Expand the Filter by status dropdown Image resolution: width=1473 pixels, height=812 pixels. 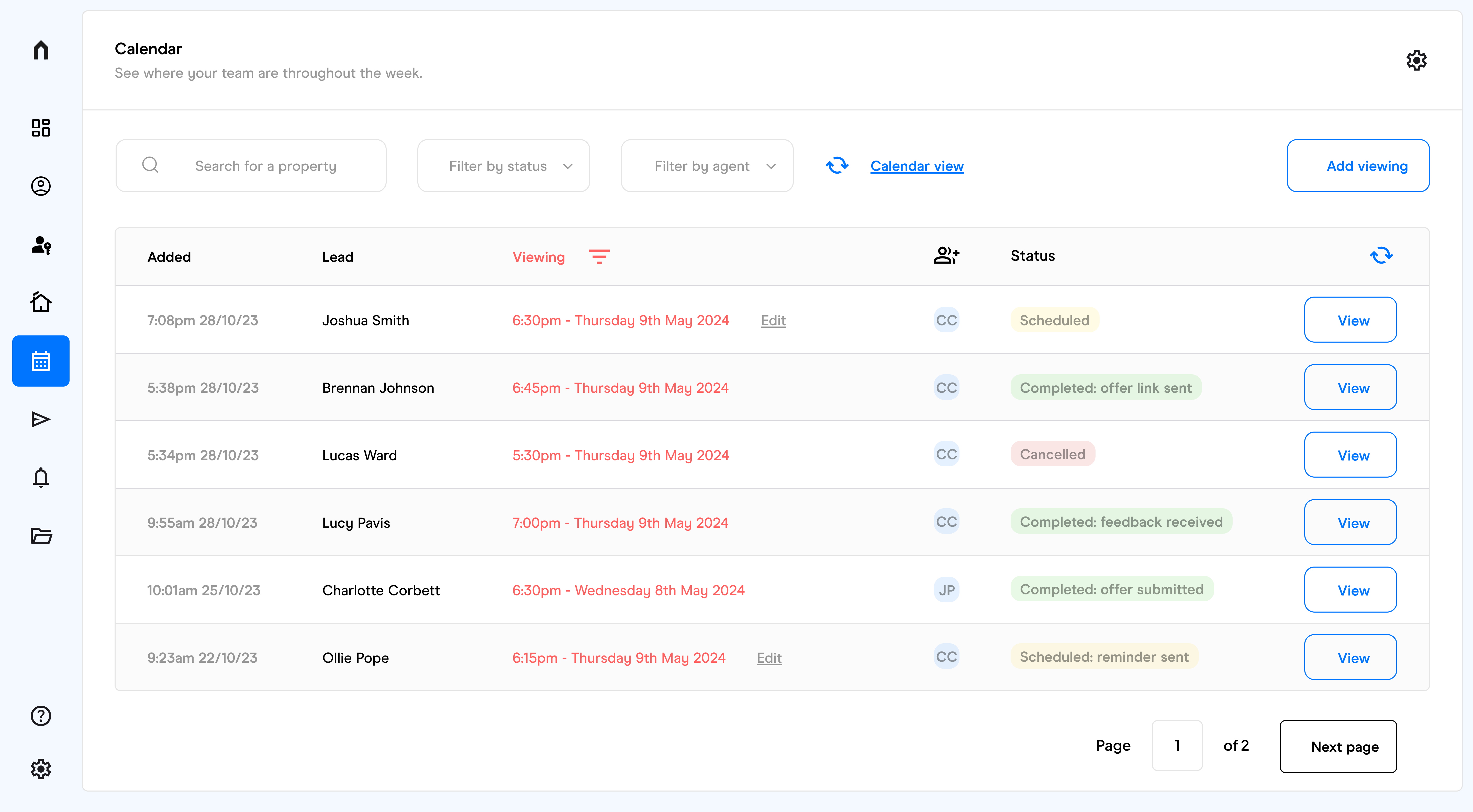click(503, 166)
